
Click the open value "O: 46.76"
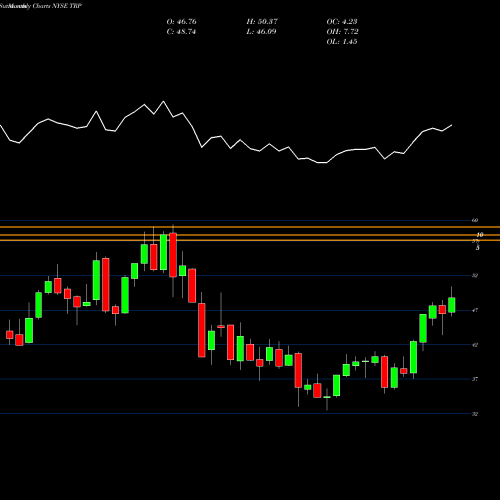[181, 22]
